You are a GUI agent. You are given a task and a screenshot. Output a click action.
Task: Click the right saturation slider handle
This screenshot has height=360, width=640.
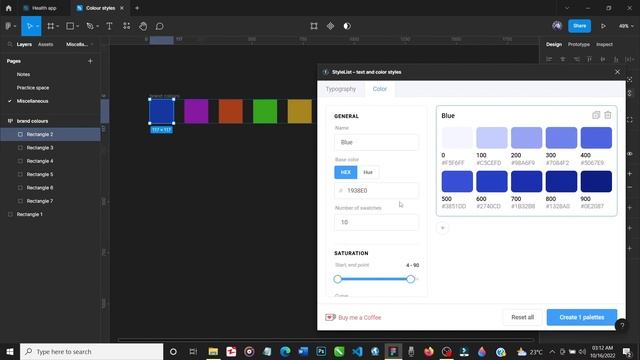[x=411, y=279]
